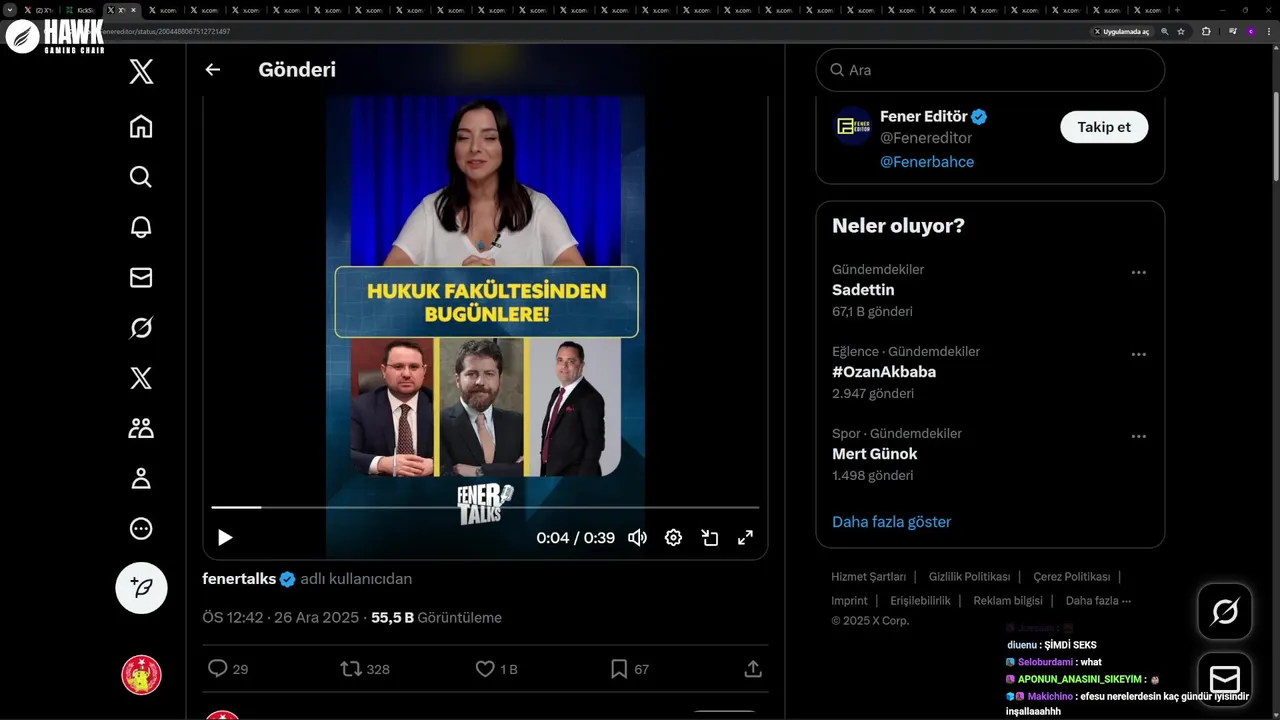Open Hizmet Şartları footer link

868,577
